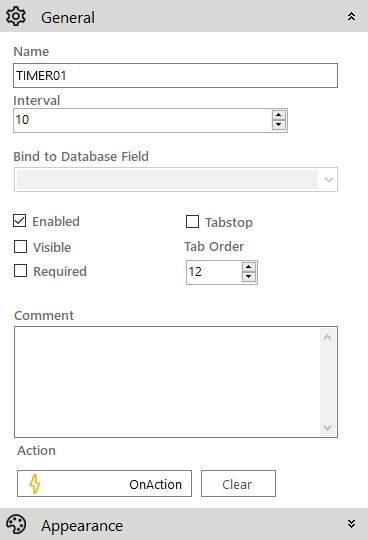Click the OnAction button
Image resolution: width=368 pixels, height=540 pixels.
(x=104, y=484)
